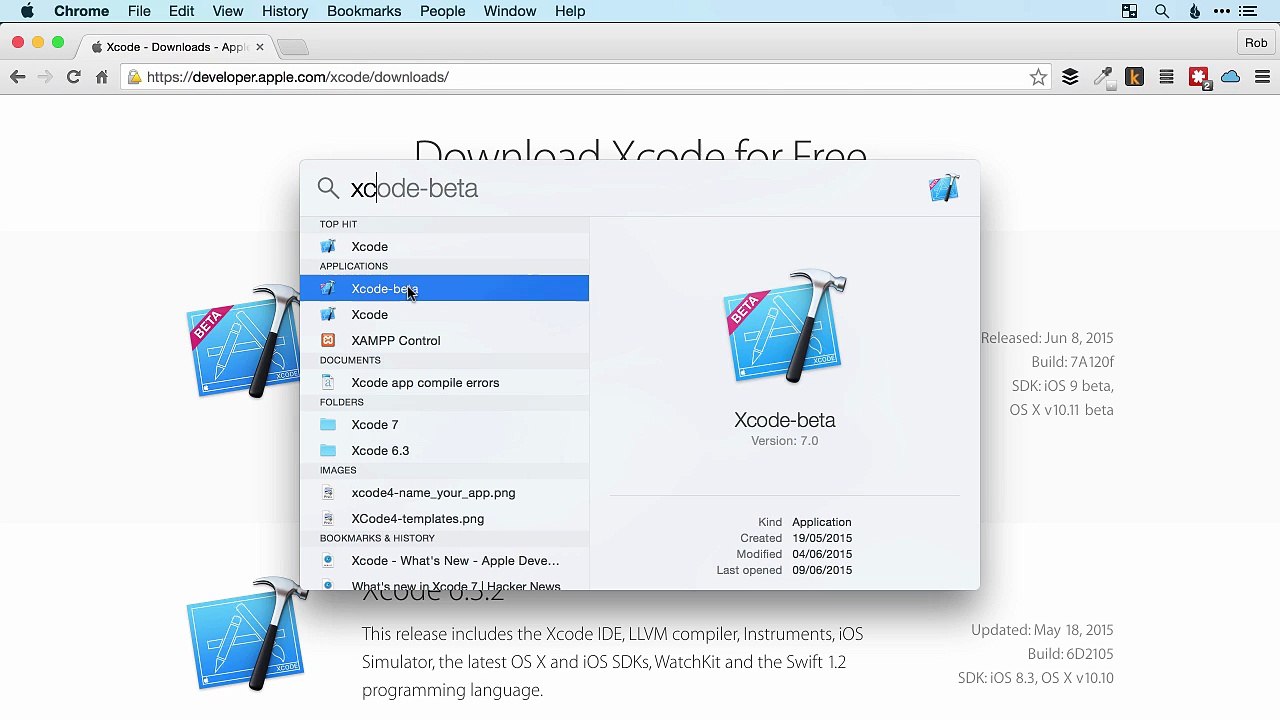This screenshot has height=720, width=1280.
Task: Open the Window menu
Action: click(510, 11)
